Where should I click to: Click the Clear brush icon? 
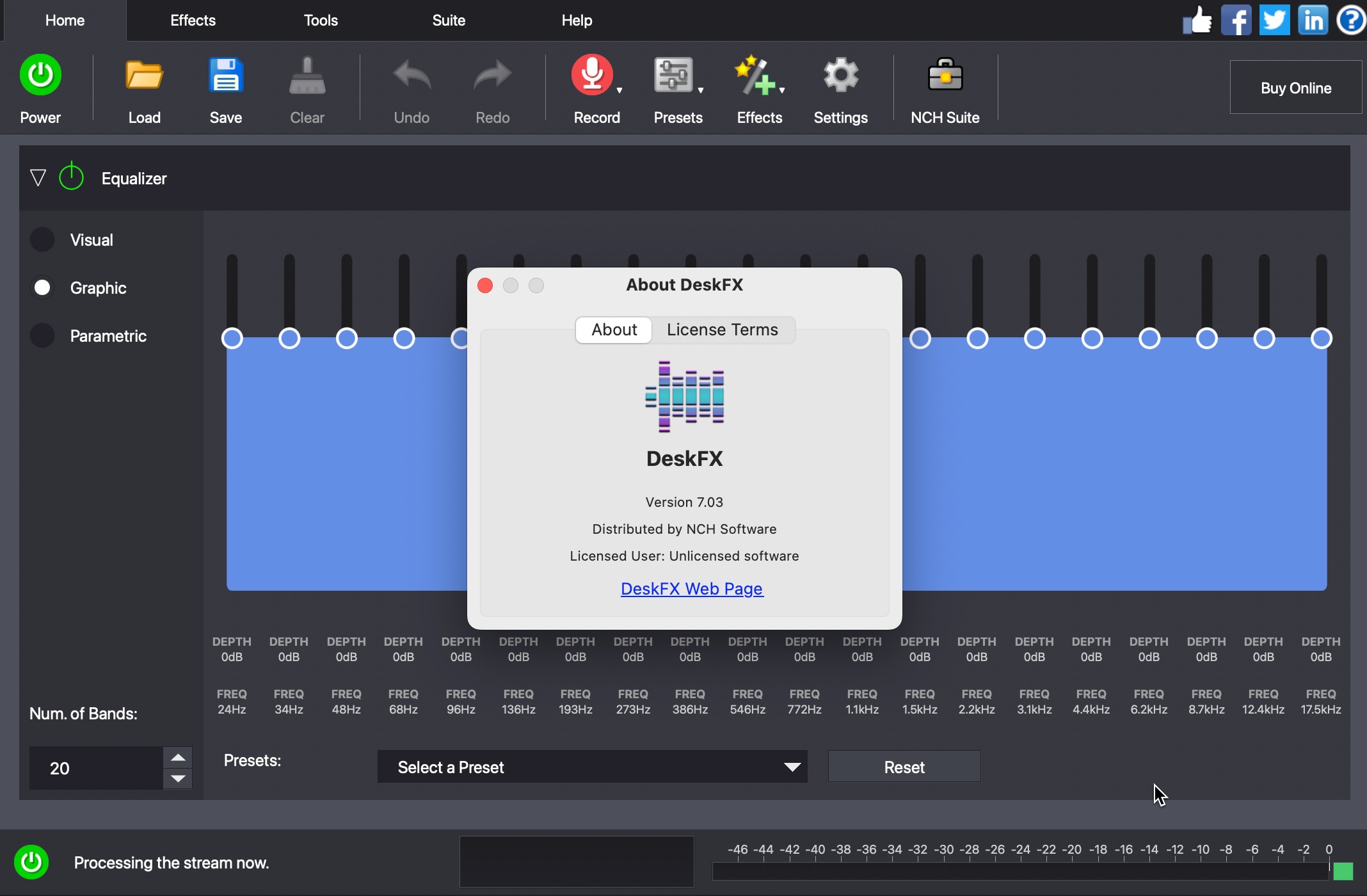point(307,76)
